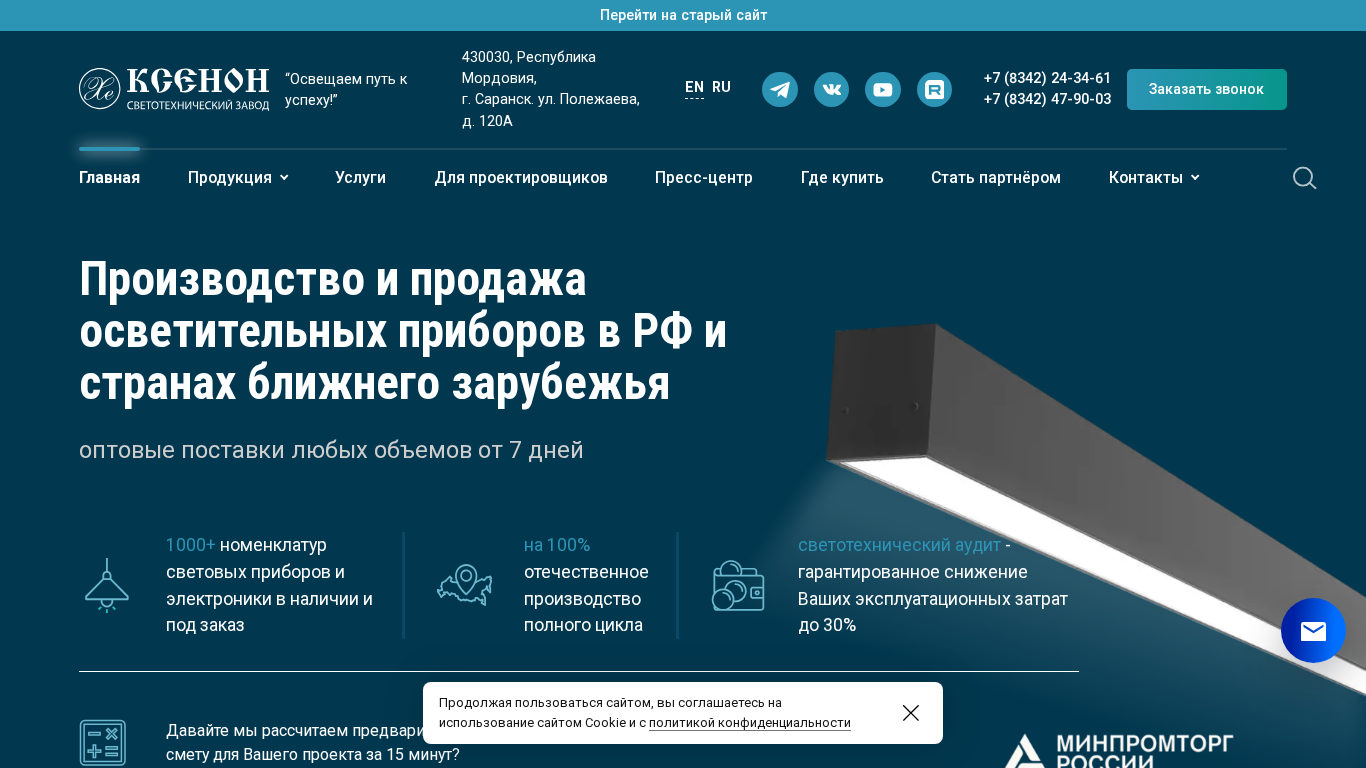Switch site language to RU
This screenshot has height=768, width=1366.
[x=721, y=88]
